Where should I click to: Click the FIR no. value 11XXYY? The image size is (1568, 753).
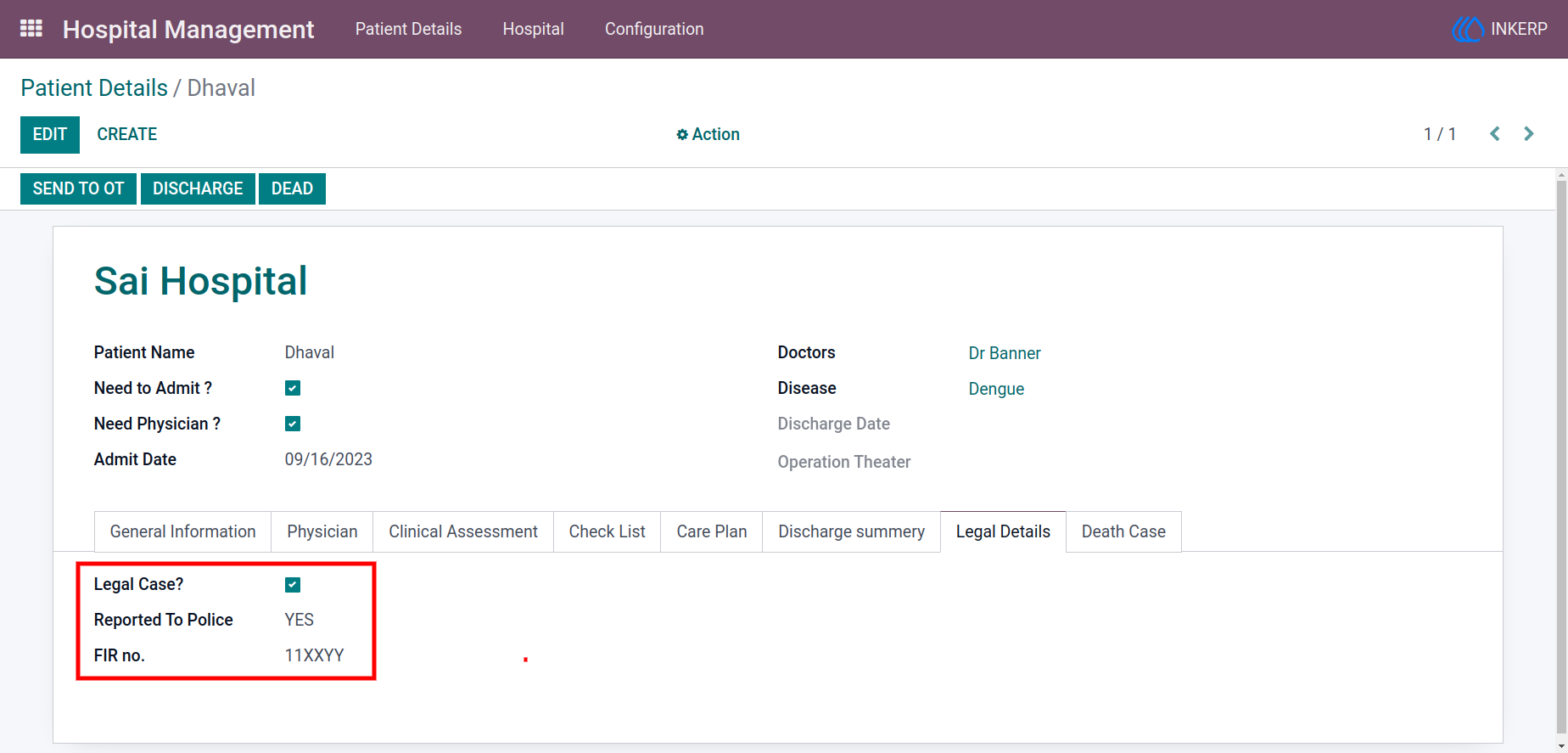point(314,655)
